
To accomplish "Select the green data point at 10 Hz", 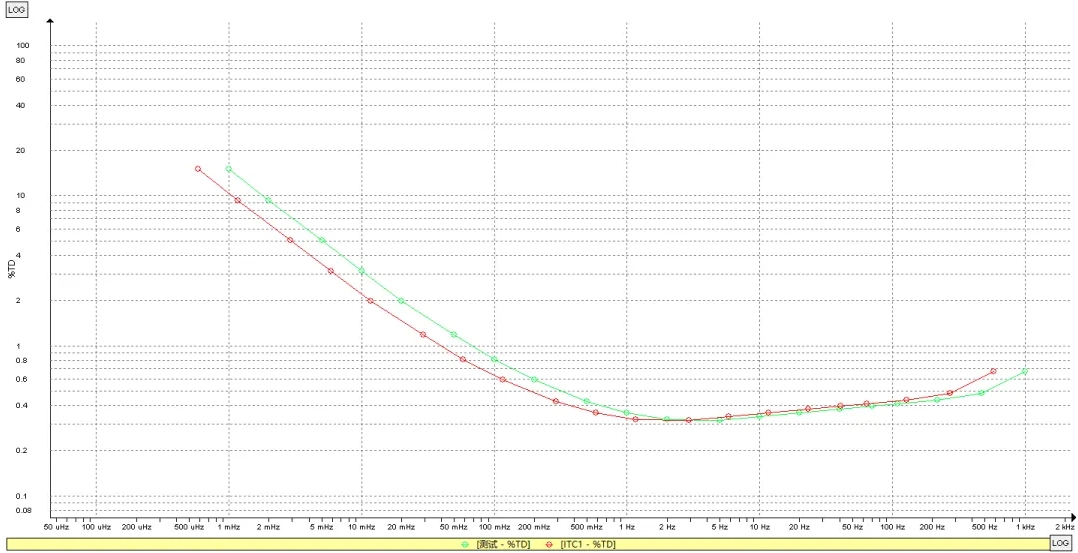I will (x=760, y=416).
